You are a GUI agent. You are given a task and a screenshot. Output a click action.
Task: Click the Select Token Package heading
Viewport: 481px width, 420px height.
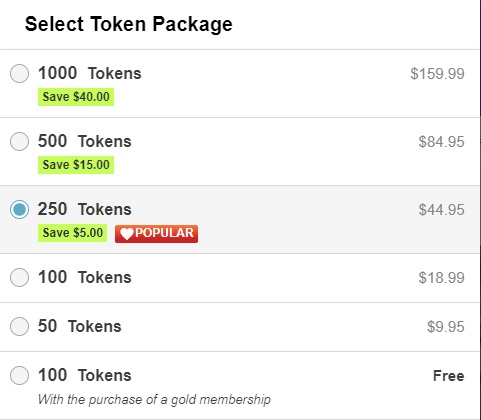pyautogui.click(x=129, y=24)
